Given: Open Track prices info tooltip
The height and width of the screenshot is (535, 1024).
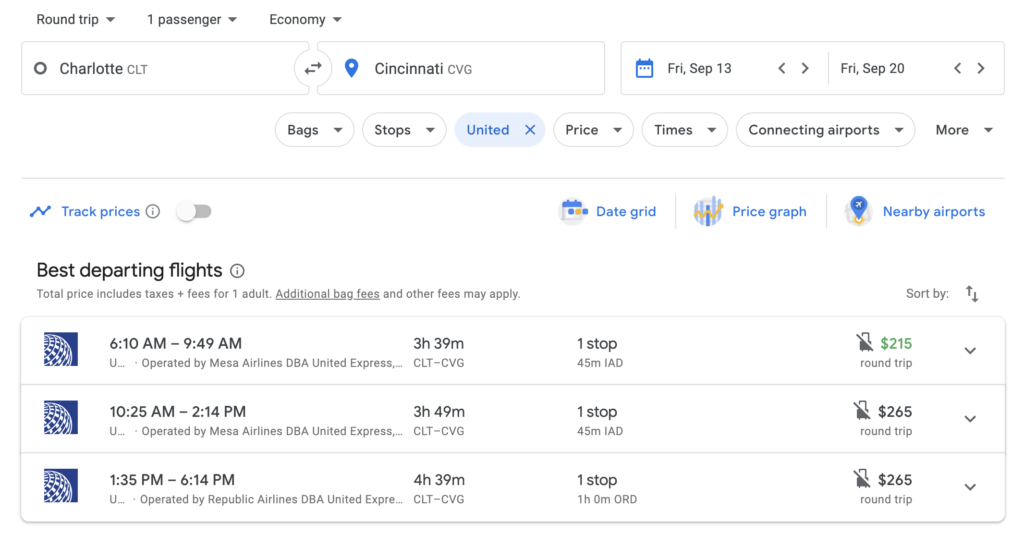Looking at the screenshot, I should coord(153,211).
